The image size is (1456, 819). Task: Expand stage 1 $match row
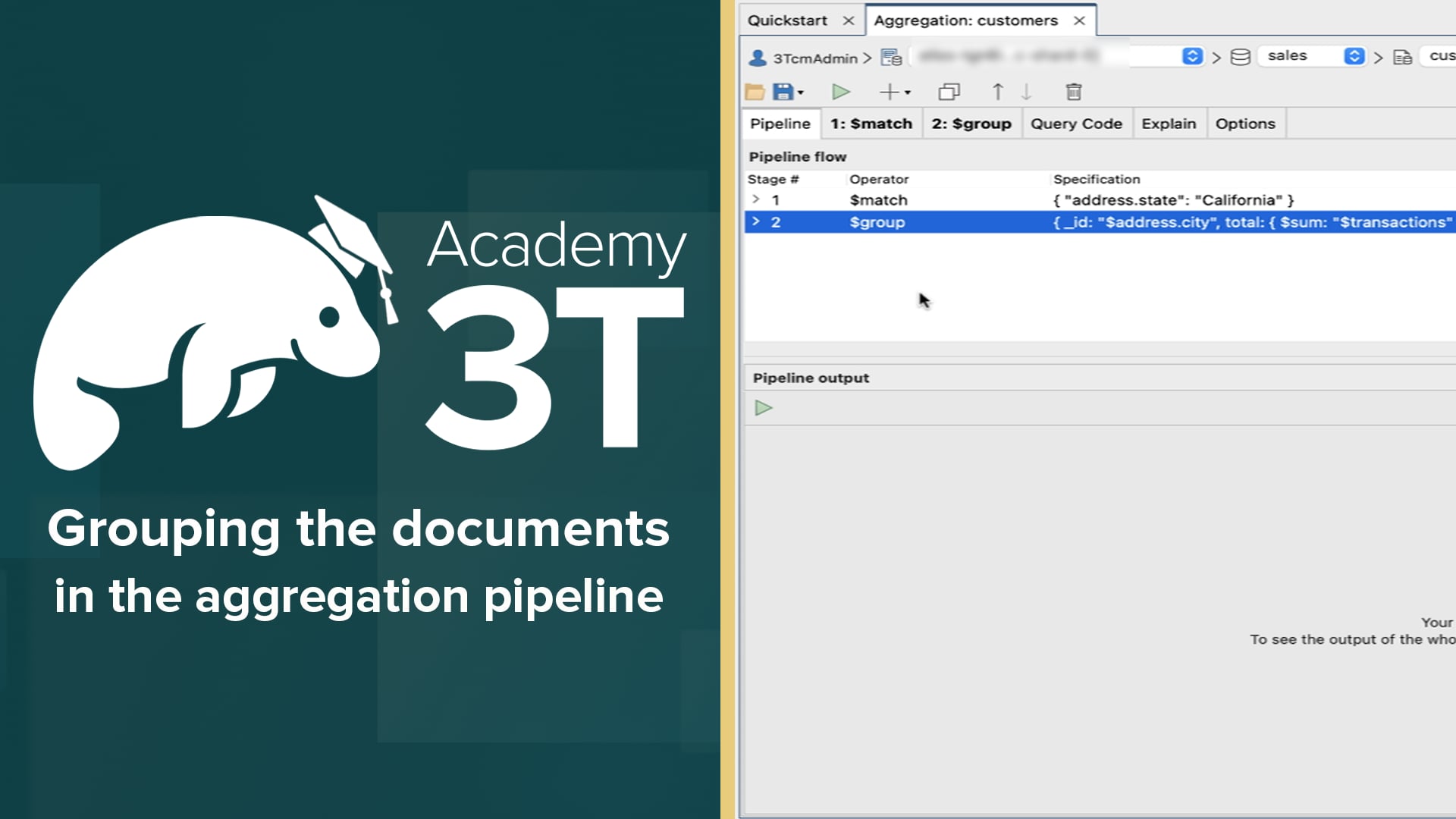755,199
